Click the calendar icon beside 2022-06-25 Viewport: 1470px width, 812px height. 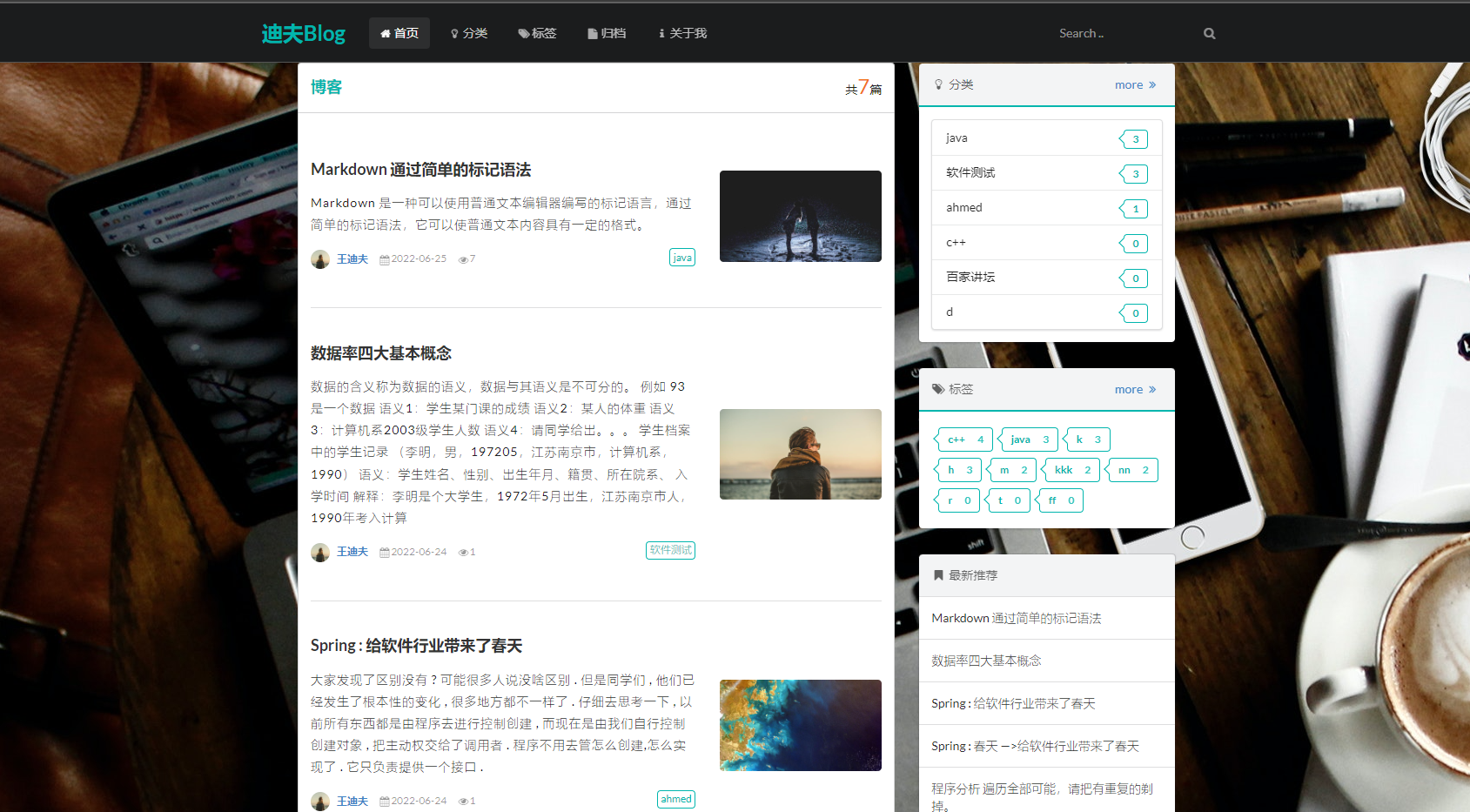(384, 258)
